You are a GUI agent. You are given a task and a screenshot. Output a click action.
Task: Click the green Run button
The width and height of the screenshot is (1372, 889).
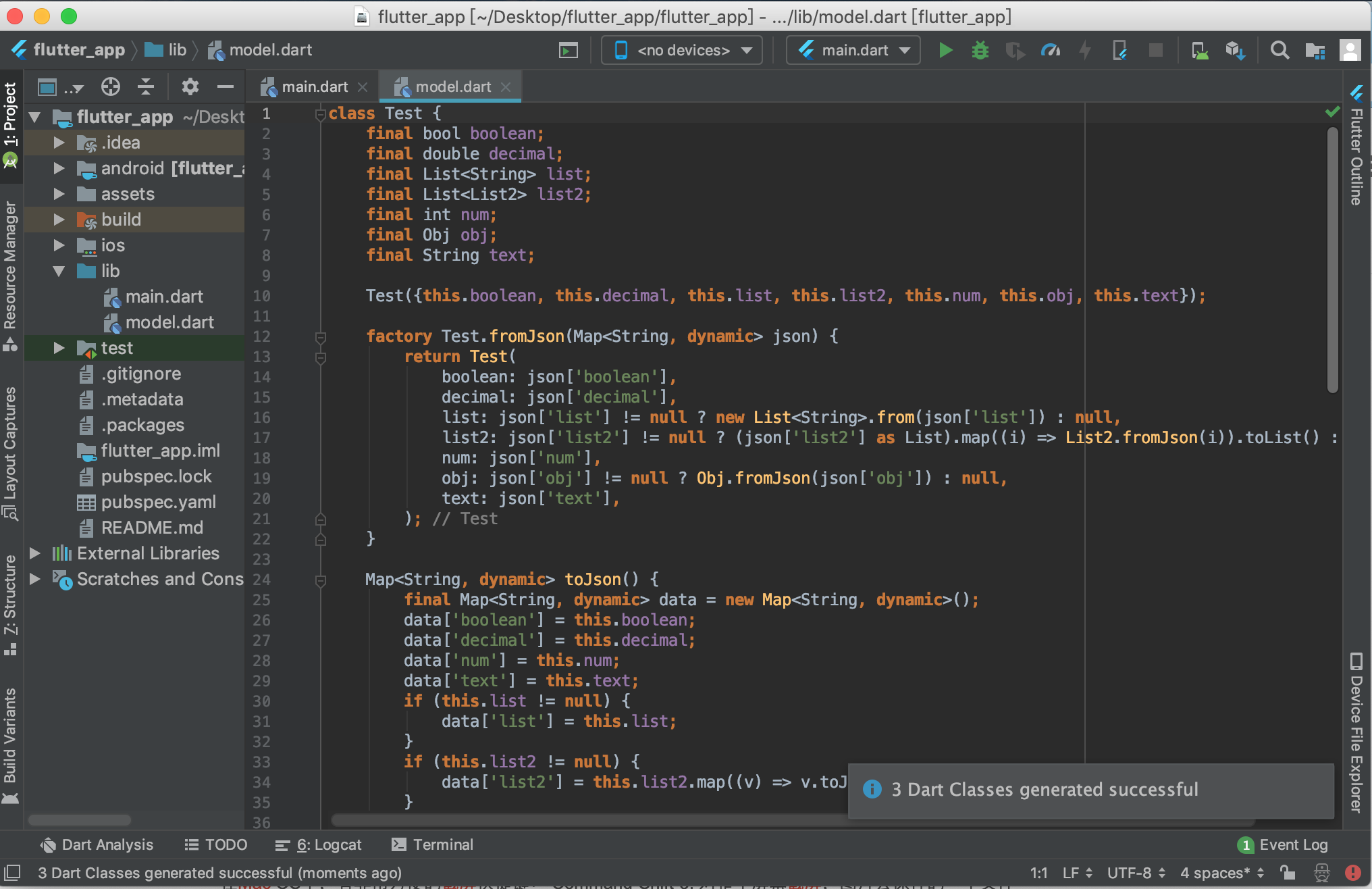click(945, 50)
